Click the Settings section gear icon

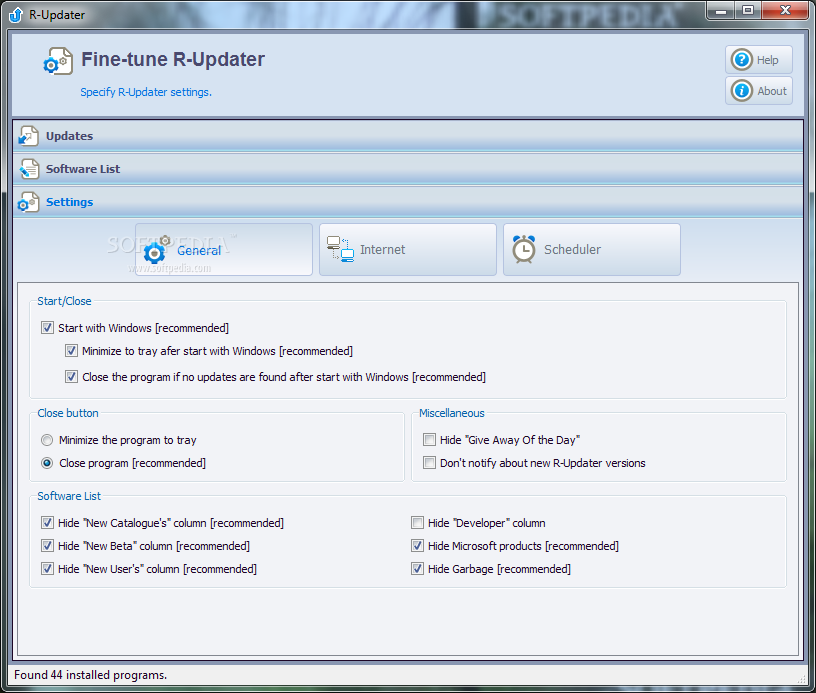point(29,202)
